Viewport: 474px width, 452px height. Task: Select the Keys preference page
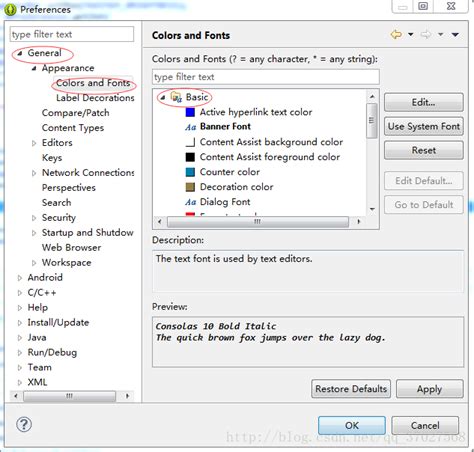point(52,158)
